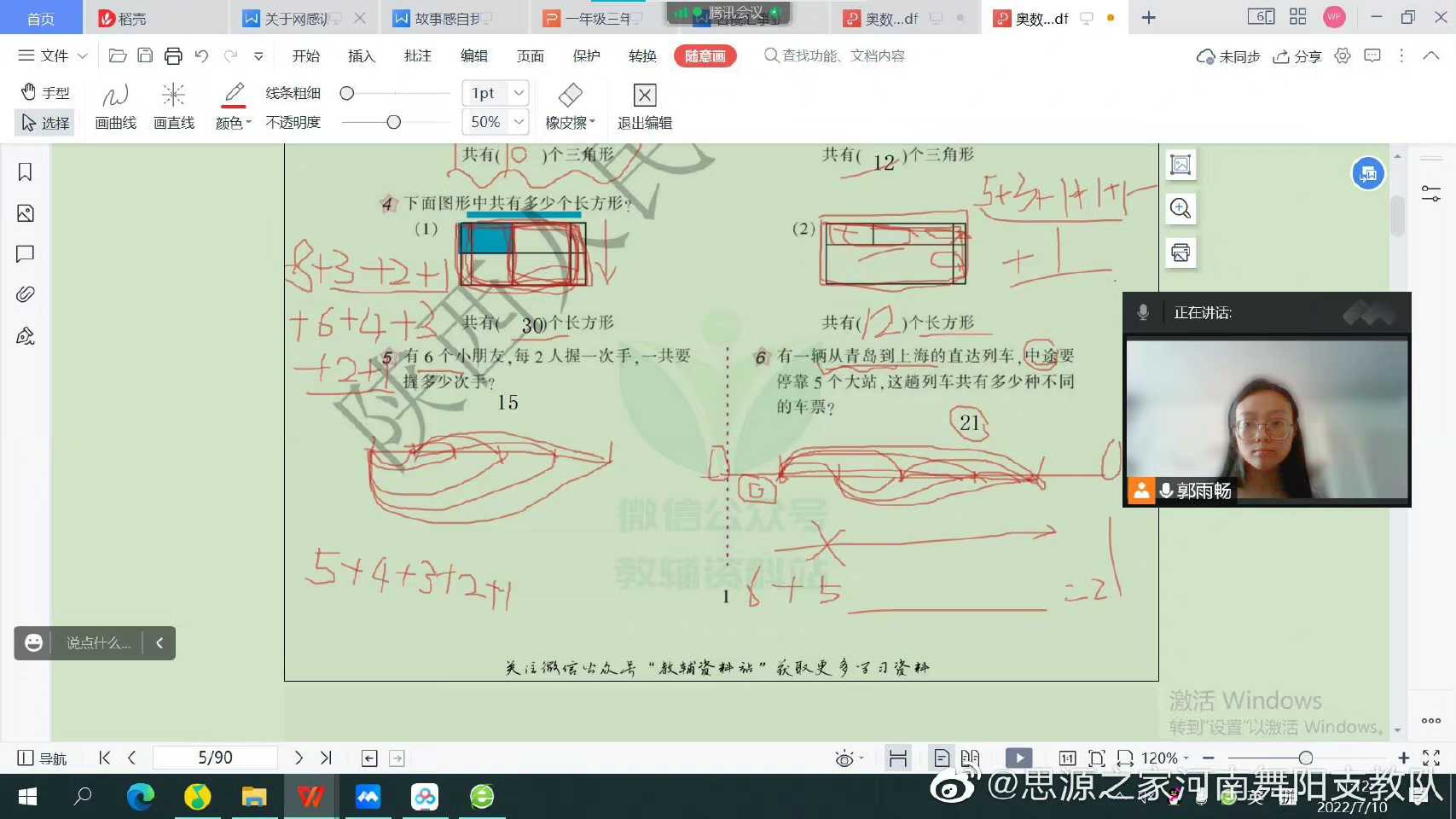Switch to the 转换 ribbon tab
Screen dimensions: 1456x819
point(642,56)
